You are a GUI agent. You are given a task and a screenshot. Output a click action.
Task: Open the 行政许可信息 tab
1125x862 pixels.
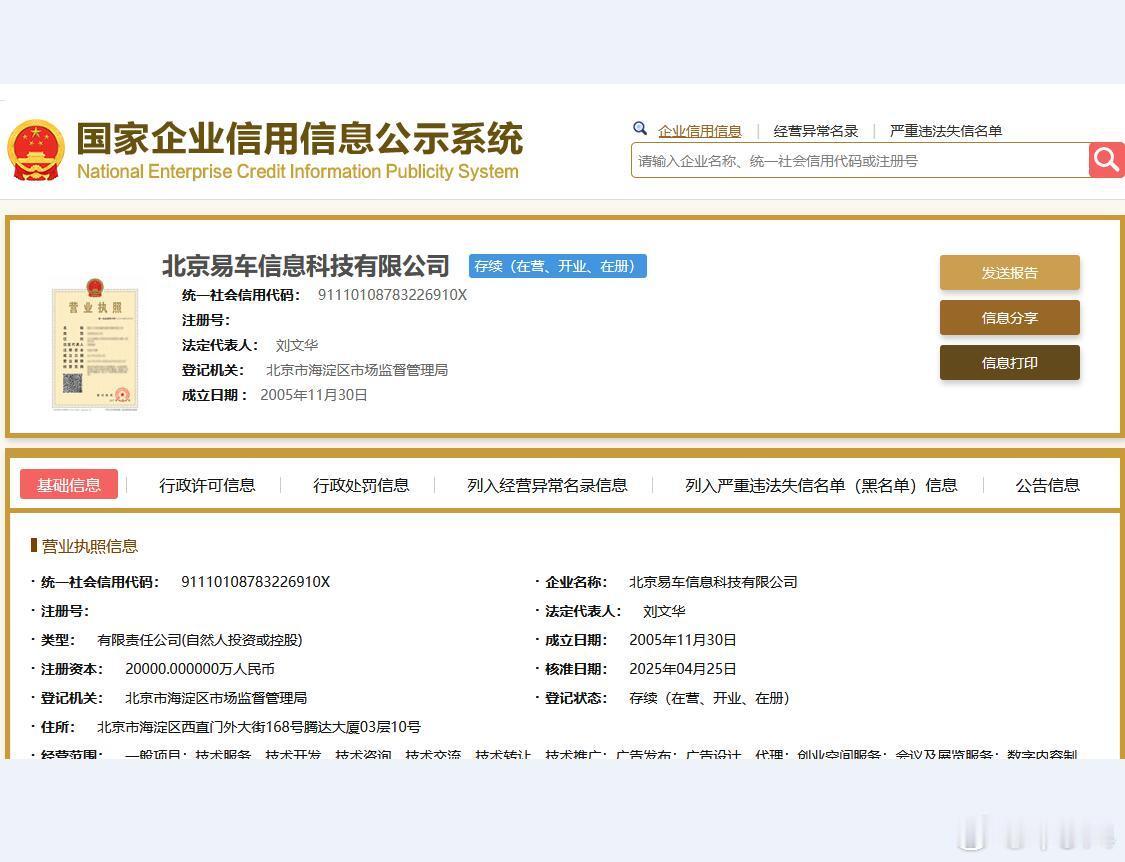coord(207,486)
